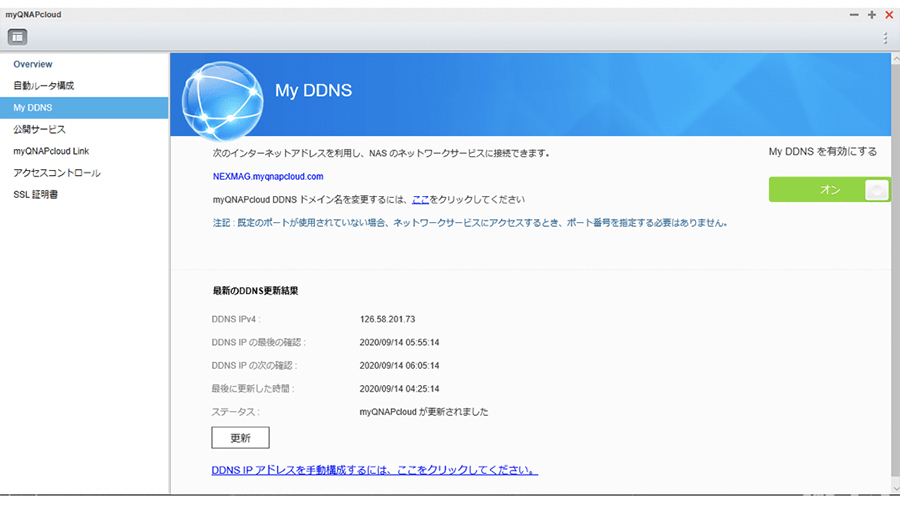Click the DDNS IP の最後の確認 label
Viewport: 900px width, 505px height.
(258, 343)
